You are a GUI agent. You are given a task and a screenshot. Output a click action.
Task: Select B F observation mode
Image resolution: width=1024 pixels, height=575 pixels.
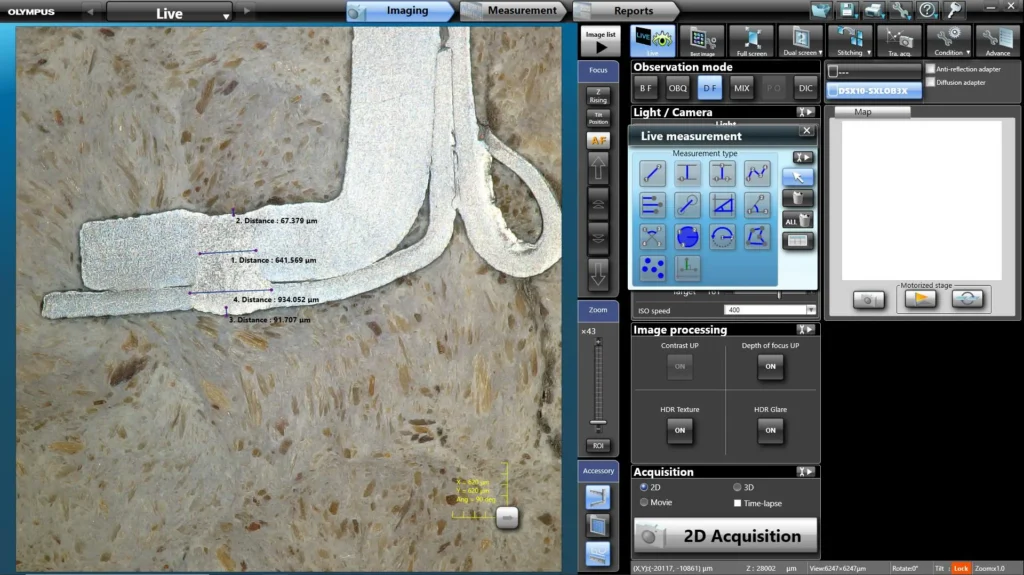(x=645, y=88)
